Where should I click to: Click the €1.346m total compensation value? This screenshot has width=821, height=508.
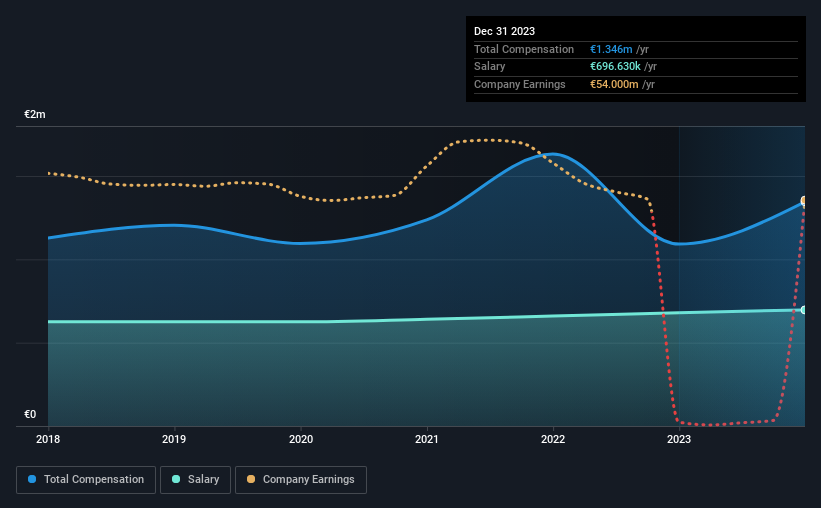(x=611, y=49)
